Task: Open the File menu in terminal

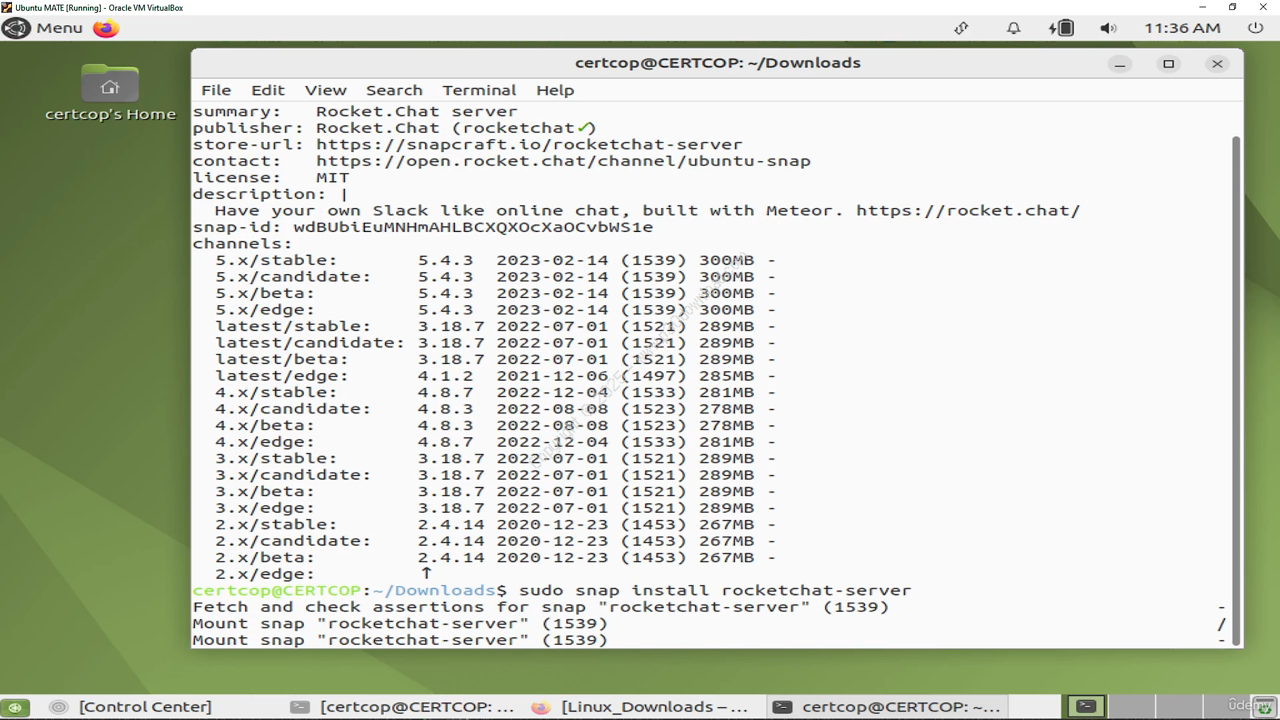Action: 215,90
